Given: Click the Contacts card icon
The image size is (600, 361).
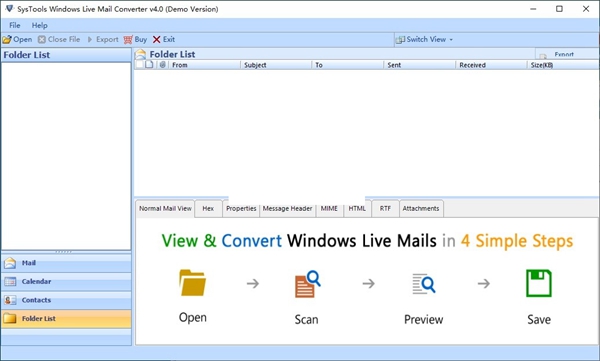Looking at the screenshot, I should click(10, 300).
